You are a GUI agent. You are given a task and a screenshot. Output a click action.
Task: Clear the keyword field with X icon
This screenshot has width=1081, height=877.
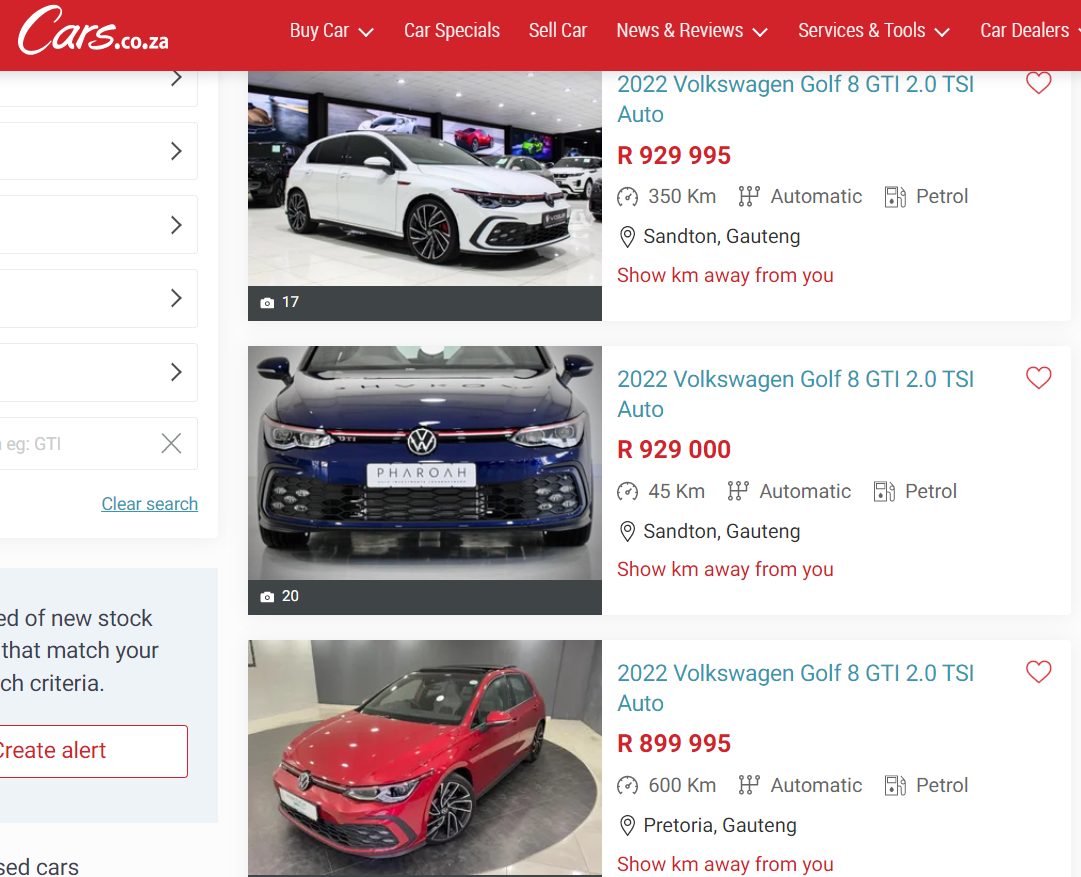pos(172,444)
